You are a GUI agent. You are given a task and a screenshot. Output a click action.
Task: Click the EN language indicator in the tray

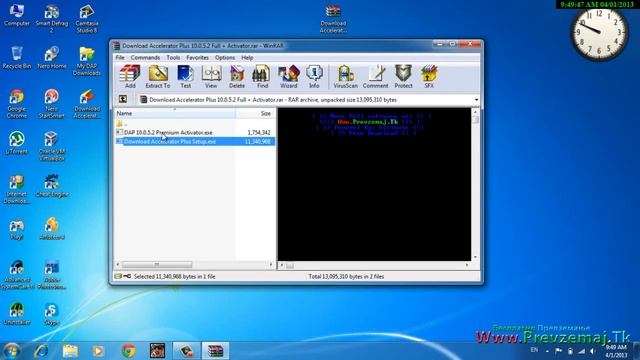coord(534,350)
